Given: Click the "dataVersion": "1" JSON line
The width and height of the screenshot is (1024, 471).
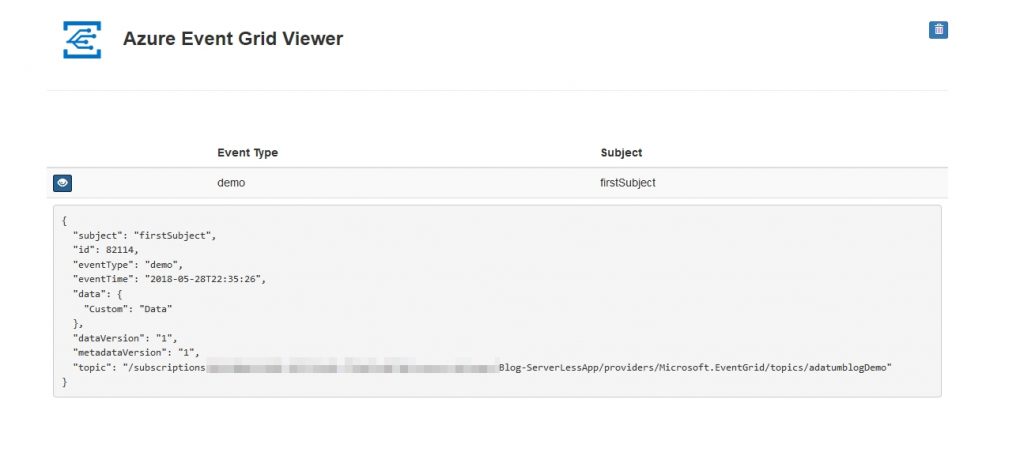Looking at the screenshot, I should (125, 338).
